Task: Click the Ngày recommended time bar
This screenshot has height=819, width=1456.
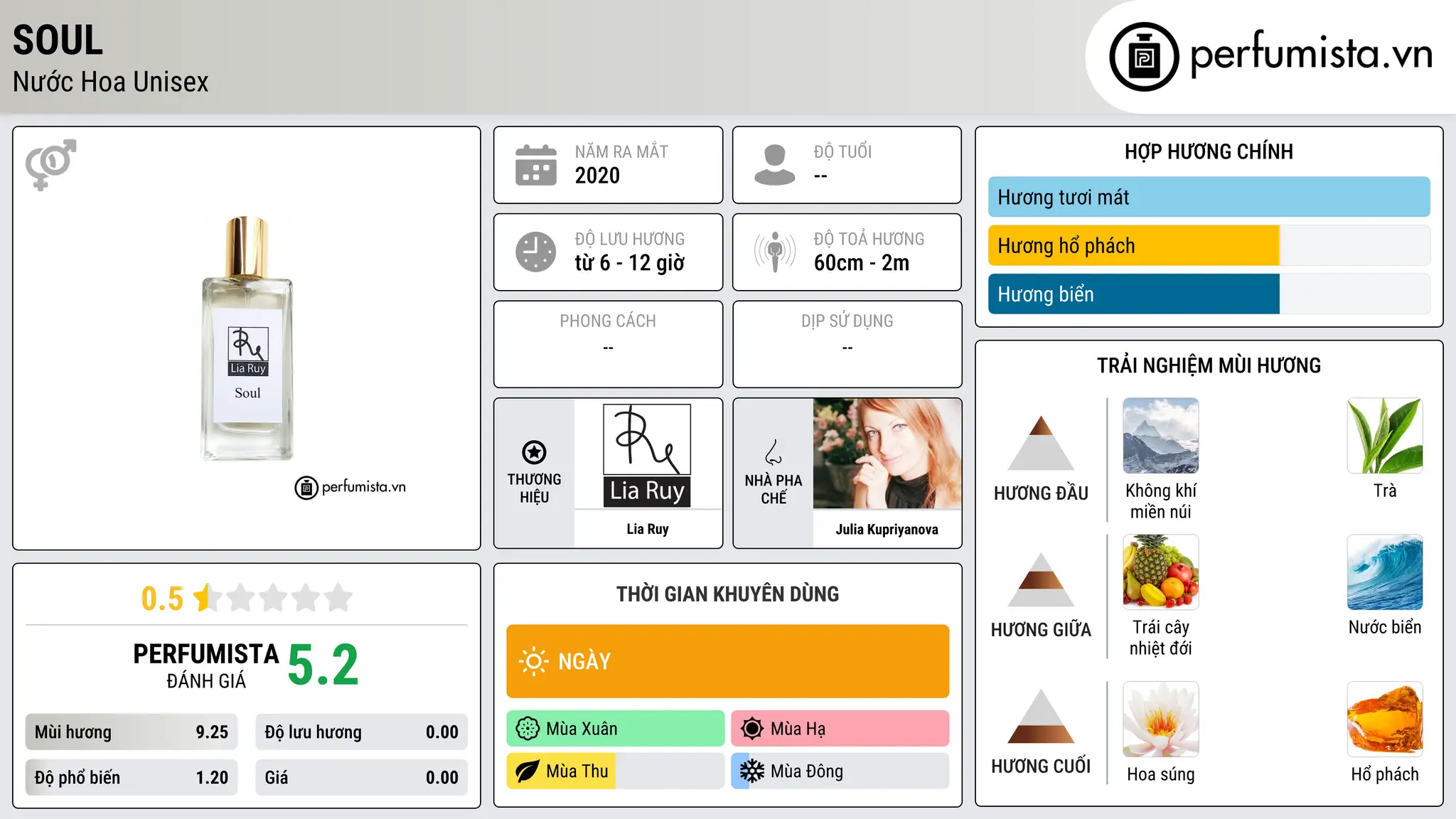Action: (728, 661)
